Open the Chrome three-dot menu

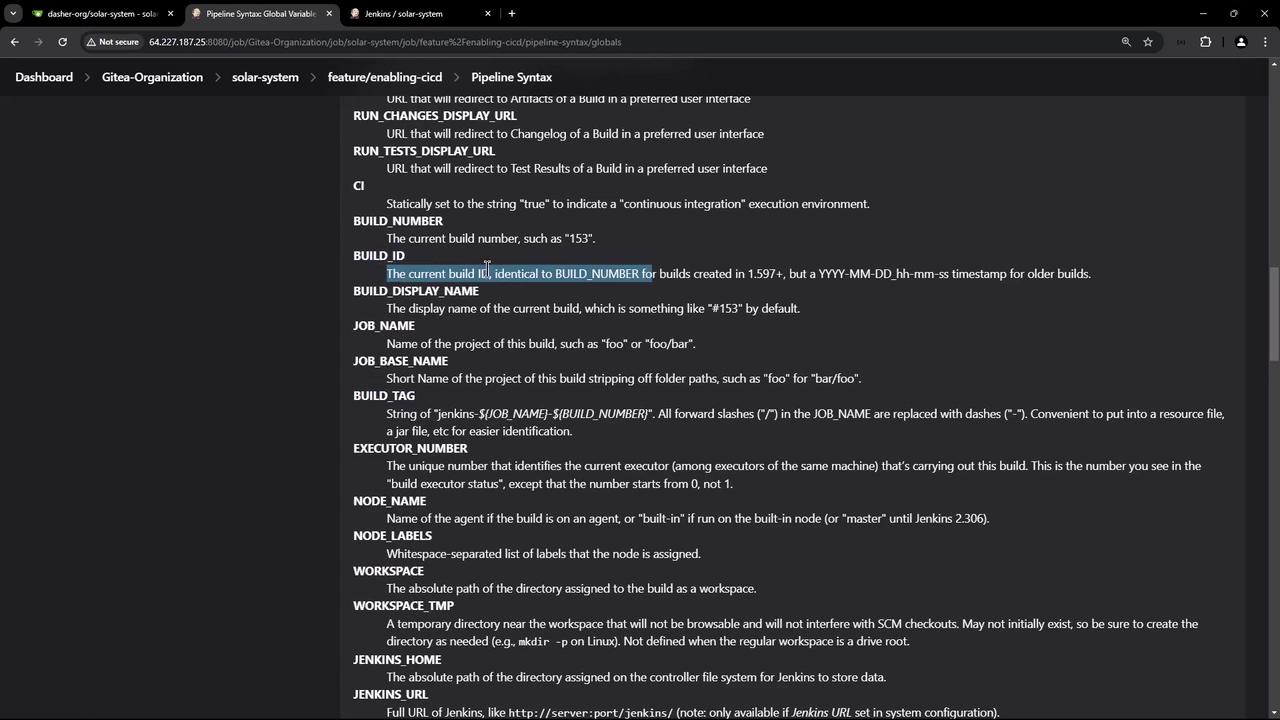point(1266,42)
